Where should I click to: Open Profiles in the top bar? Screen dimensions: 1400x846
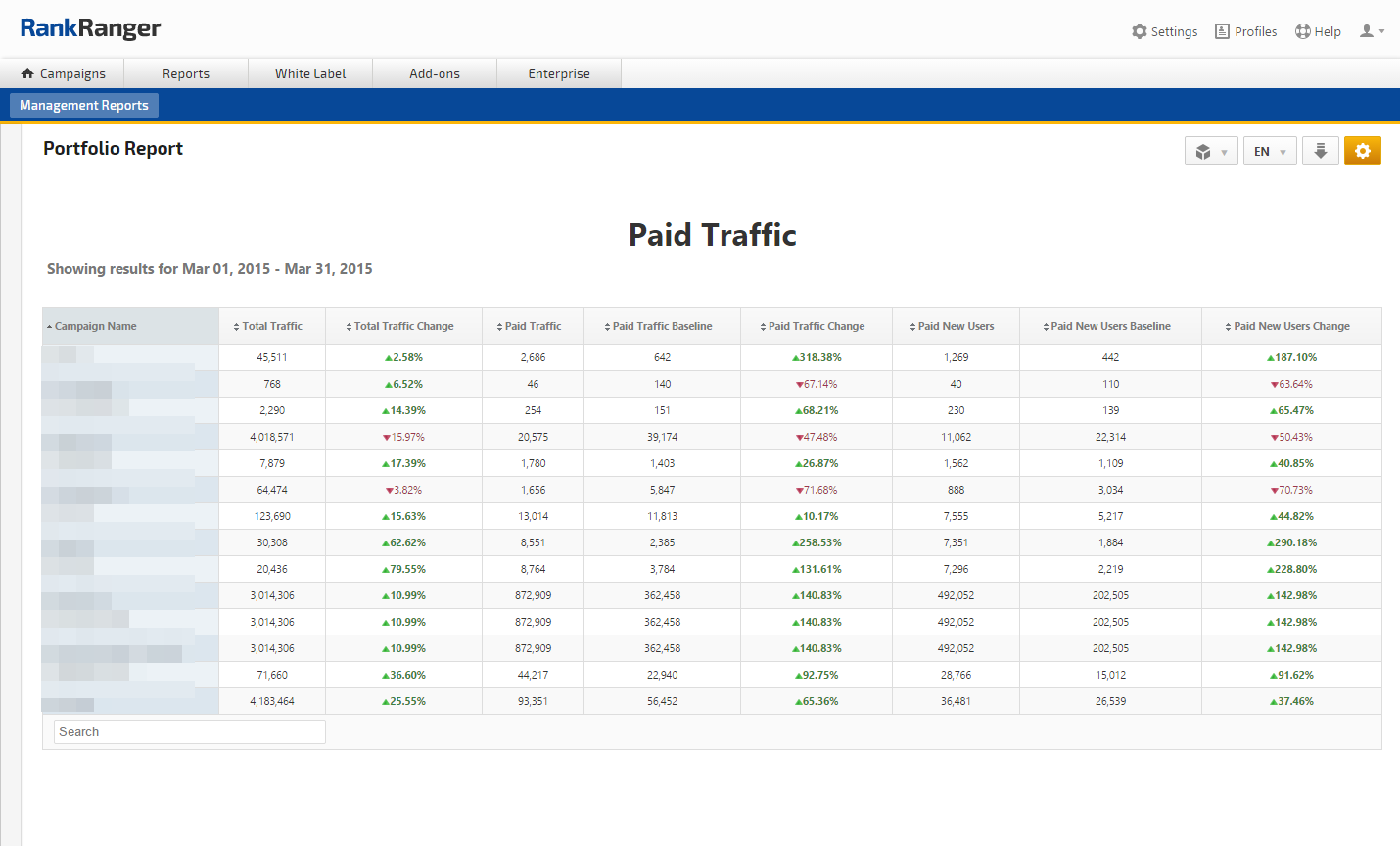[1245, 31]
